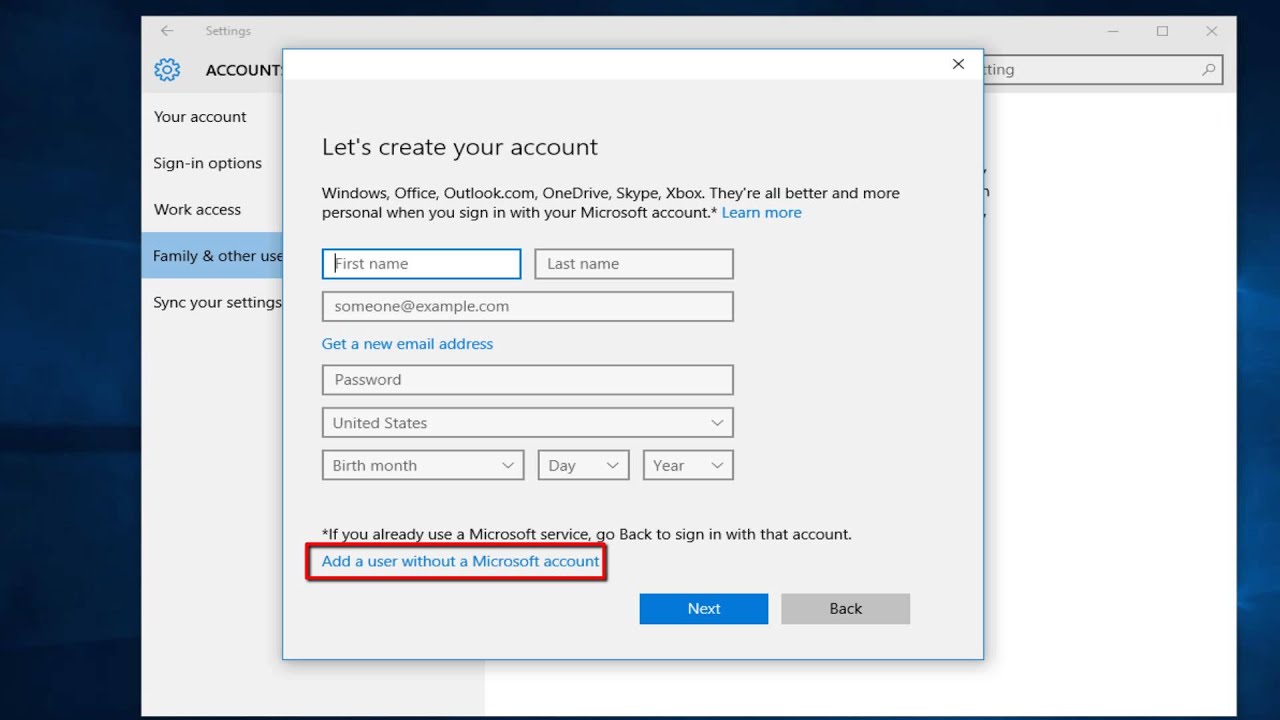
Task: Open the Year dropdown
Action: pos(688,466)
